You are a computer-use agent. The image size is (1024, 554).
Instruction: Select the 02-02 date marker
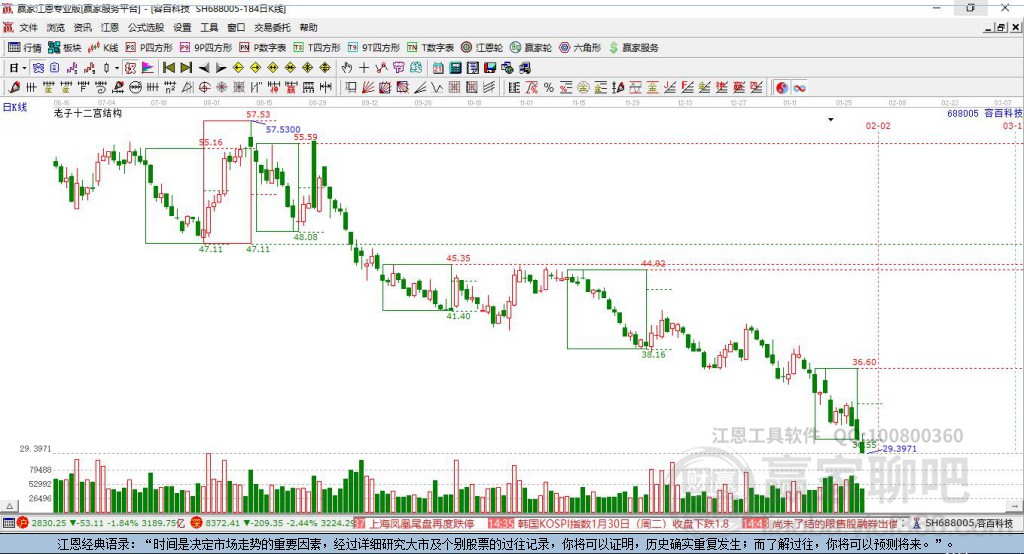click(x=878, y=125)
